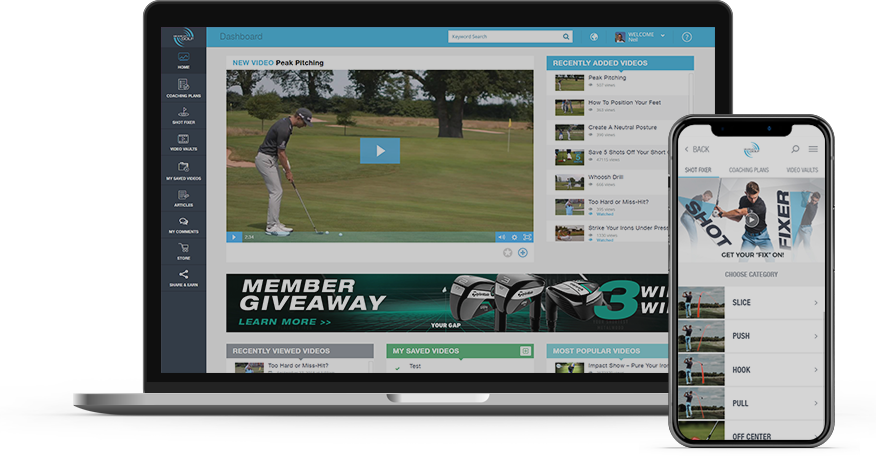Tap the HOOK category label
Viewport: 876px width, 456px height.
click(x=741, y=370)
